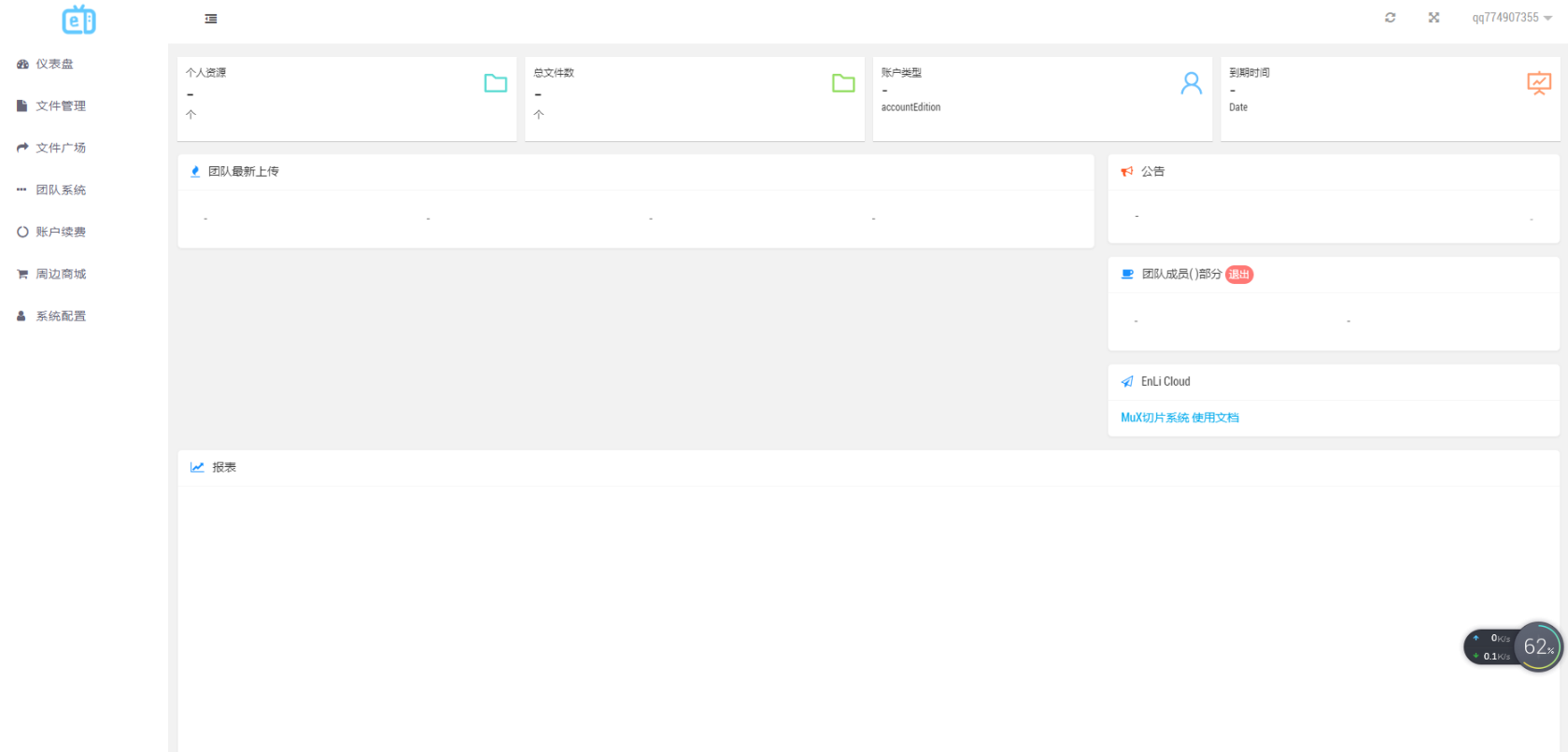Screen dimensions: 1568x752
Task: Click the green folder icon on 总文件数 card
Action: [x=843, y=83]
